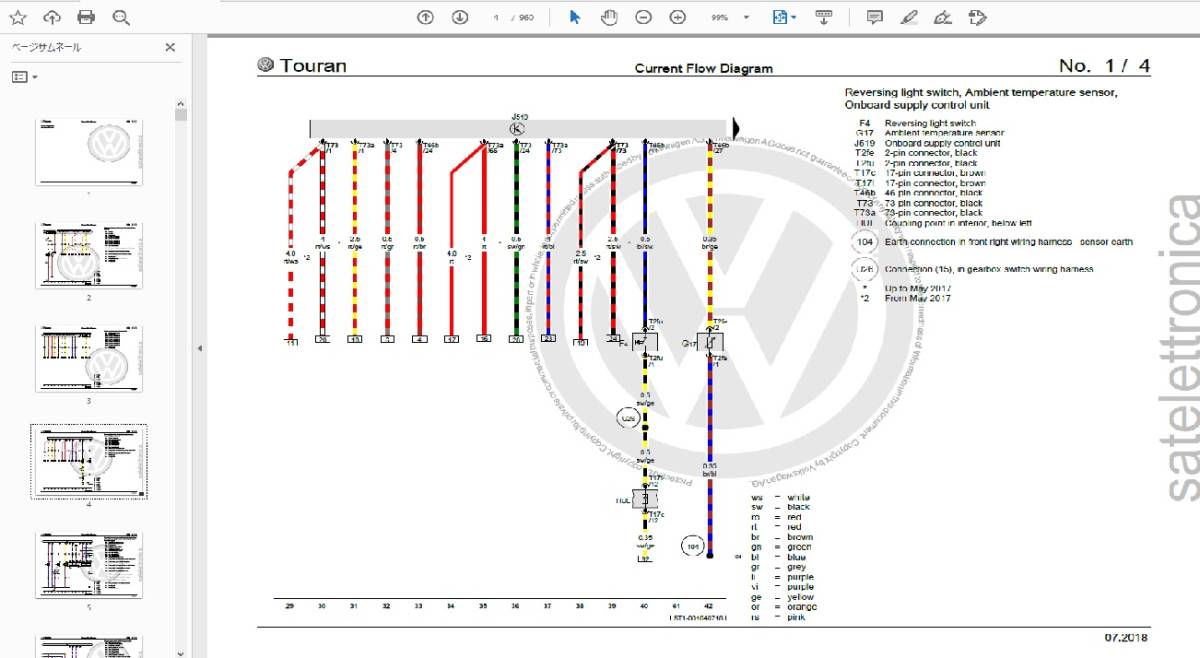Click the "/ 960" total page count
This screenshot has width=1200, height=658.
(x=522, y=18)
